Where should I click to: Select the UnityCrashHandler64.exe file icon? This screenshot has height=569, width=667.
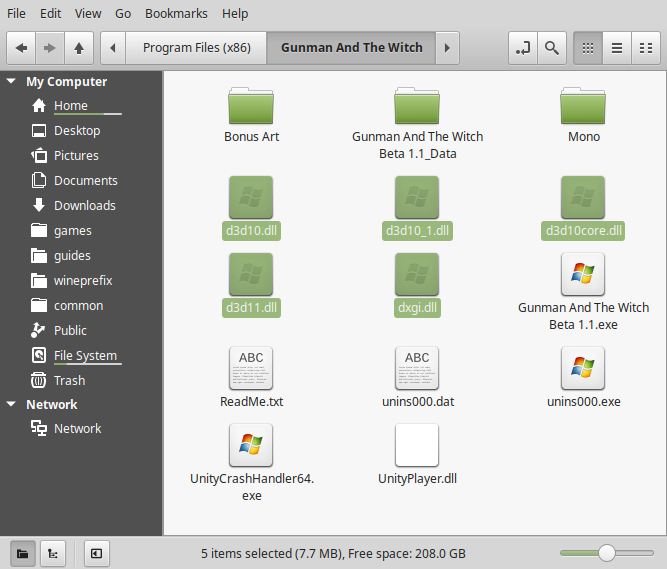251,445
